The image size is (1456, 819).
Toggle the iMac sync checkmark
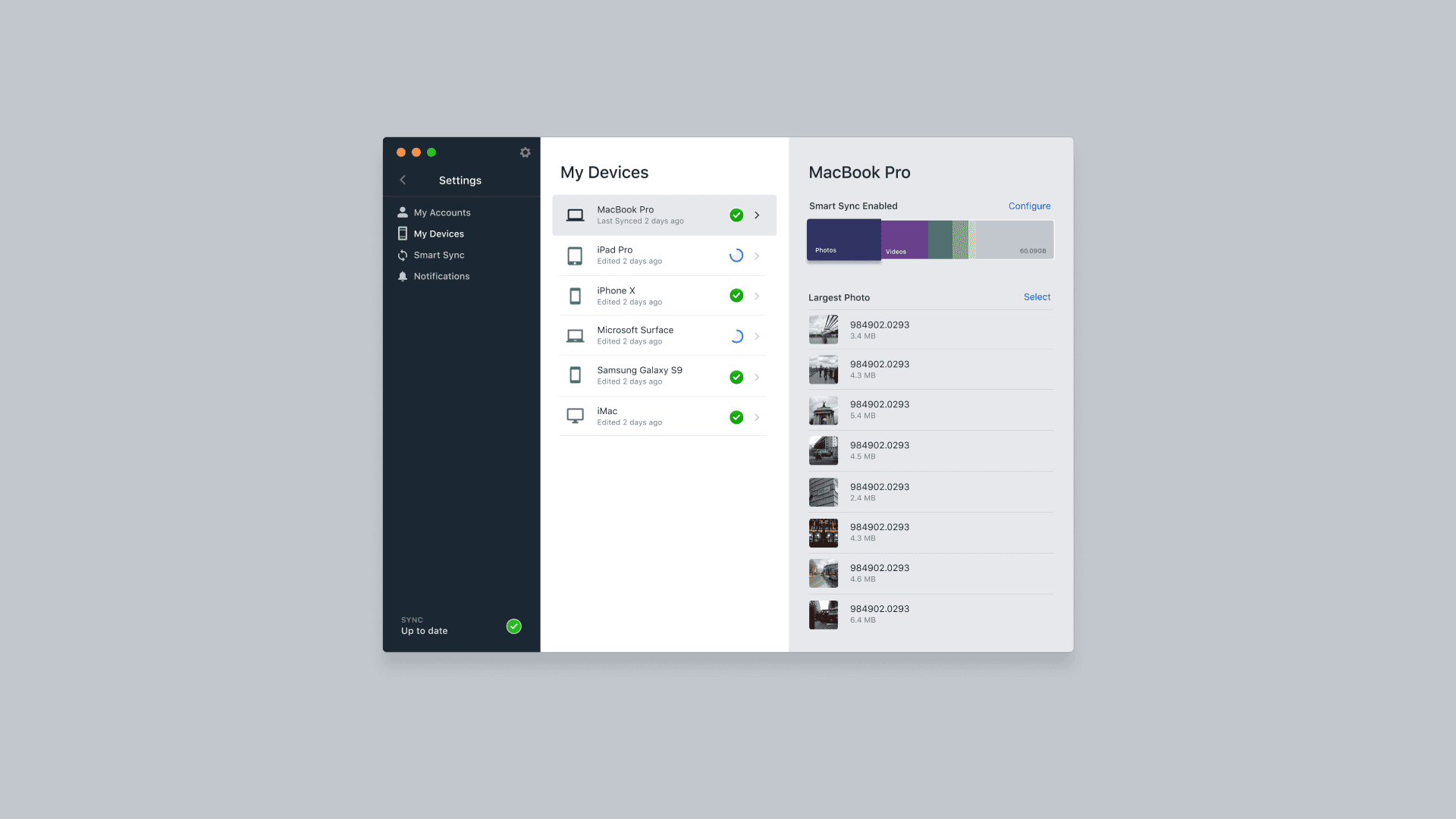pos(736,416)
